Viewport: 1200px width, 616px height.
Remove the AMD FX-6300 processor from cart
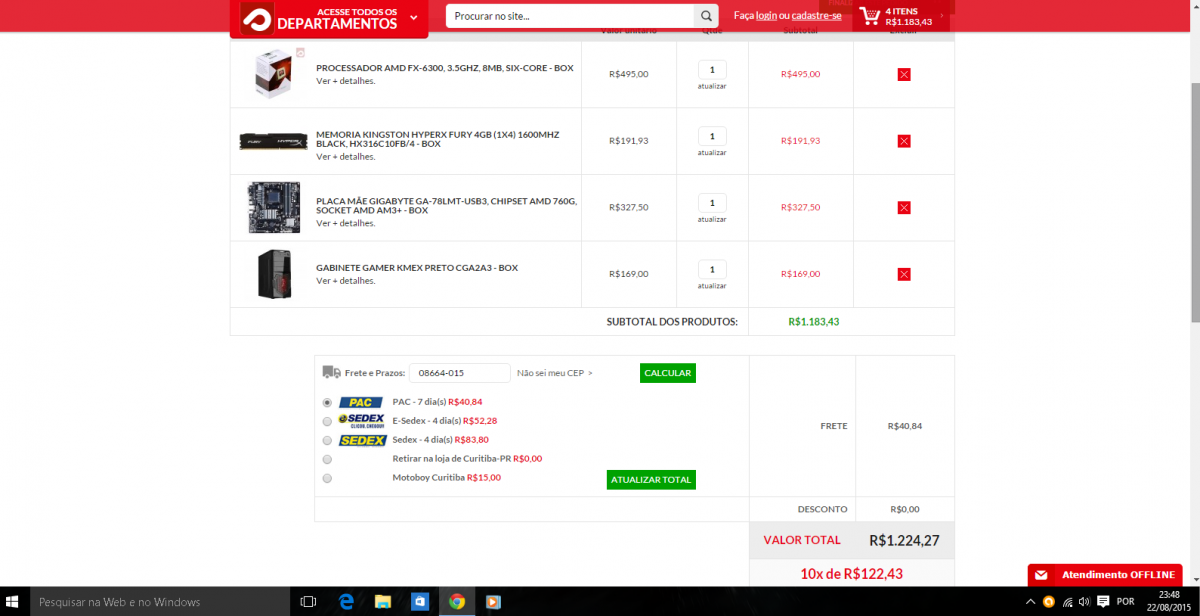point(904,74)
